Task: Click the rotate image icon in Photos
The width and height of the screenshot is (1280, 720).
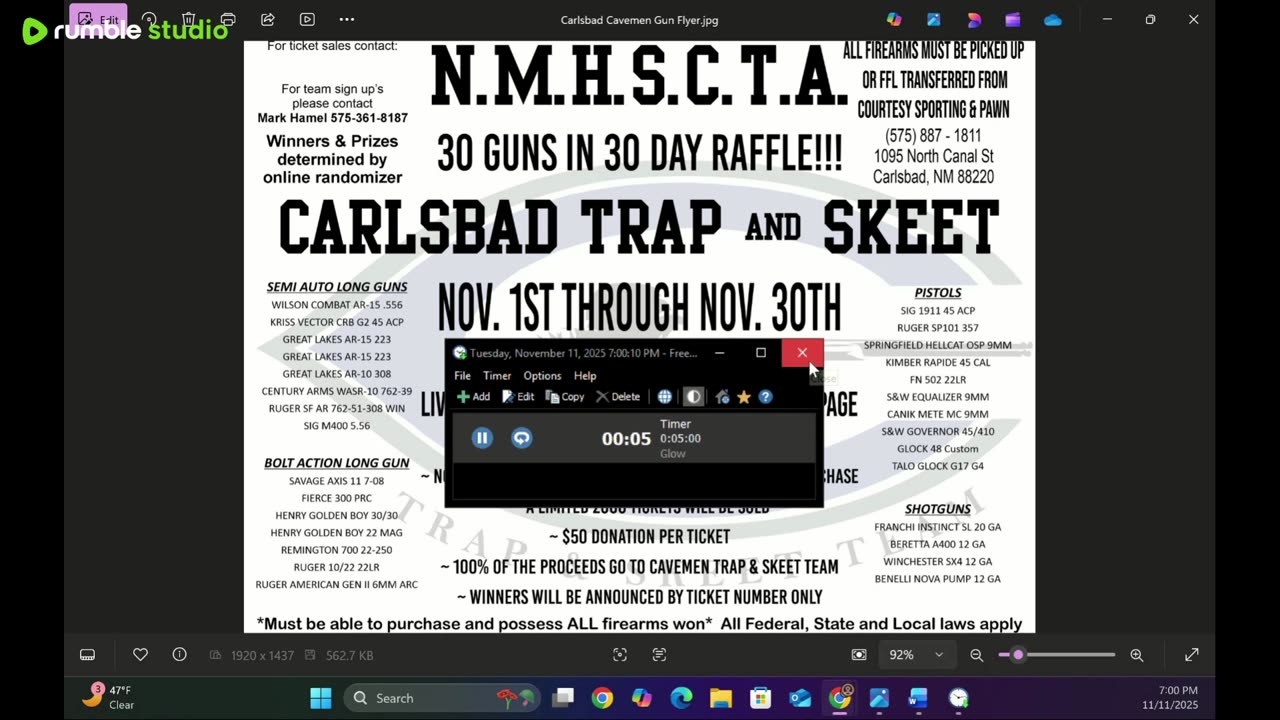Action: (x=149, y=19)
